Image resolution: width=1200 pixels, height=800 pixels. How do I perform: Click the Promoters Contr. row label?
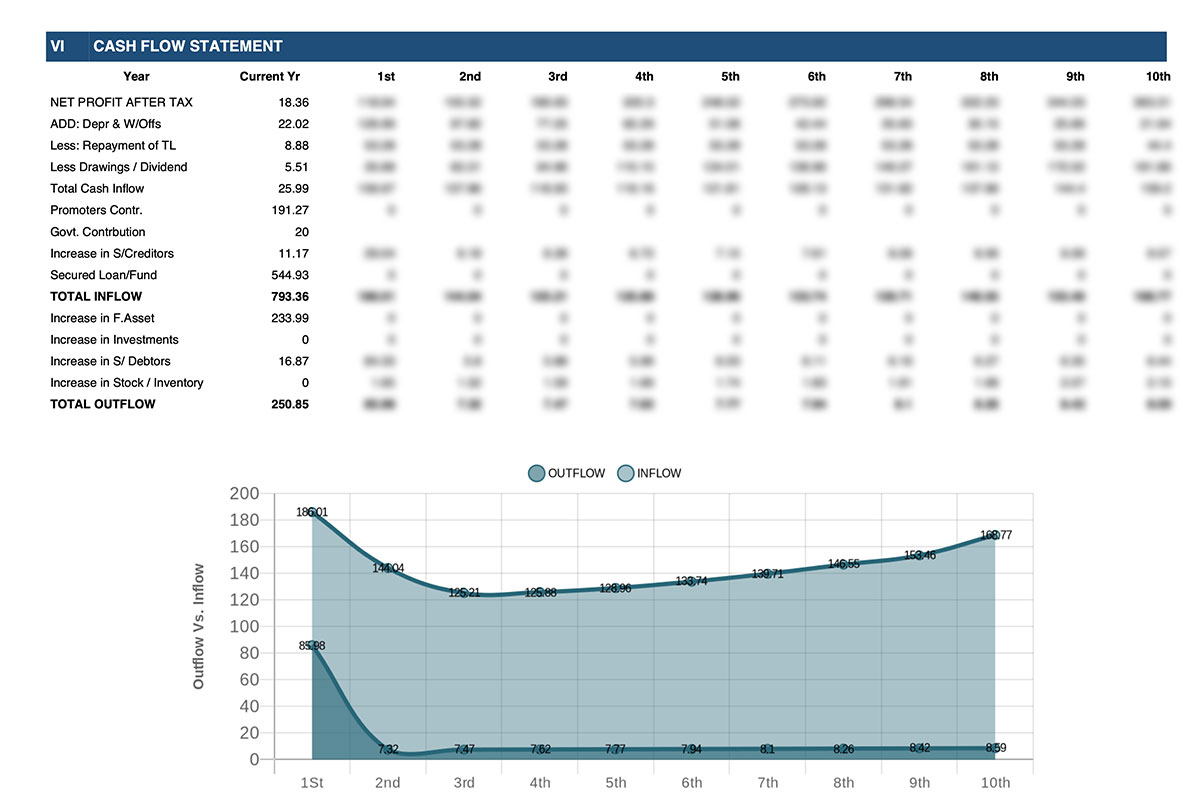(x=96, y=210)
